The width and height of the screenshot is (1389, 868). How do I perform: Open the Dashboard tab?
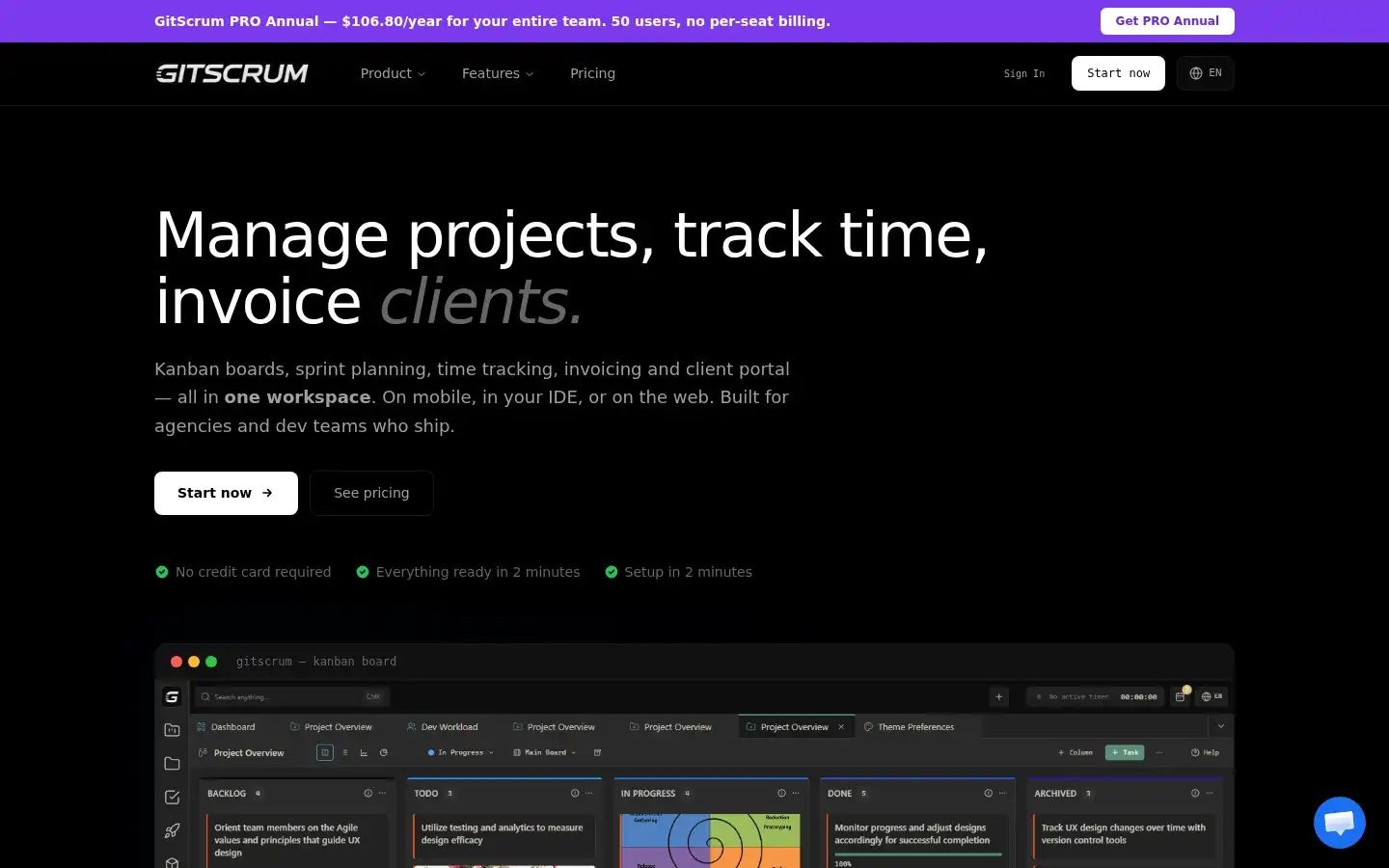[x=226, y=727]
